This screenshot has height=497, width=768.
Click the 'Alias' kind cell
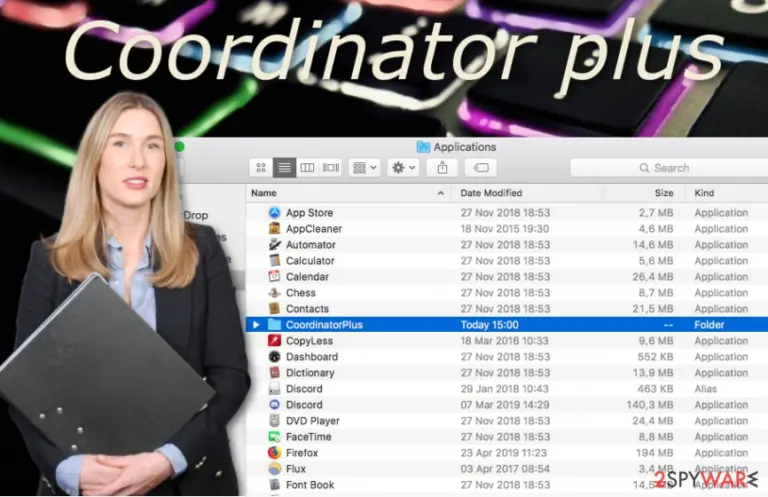[x=705, y=389]
